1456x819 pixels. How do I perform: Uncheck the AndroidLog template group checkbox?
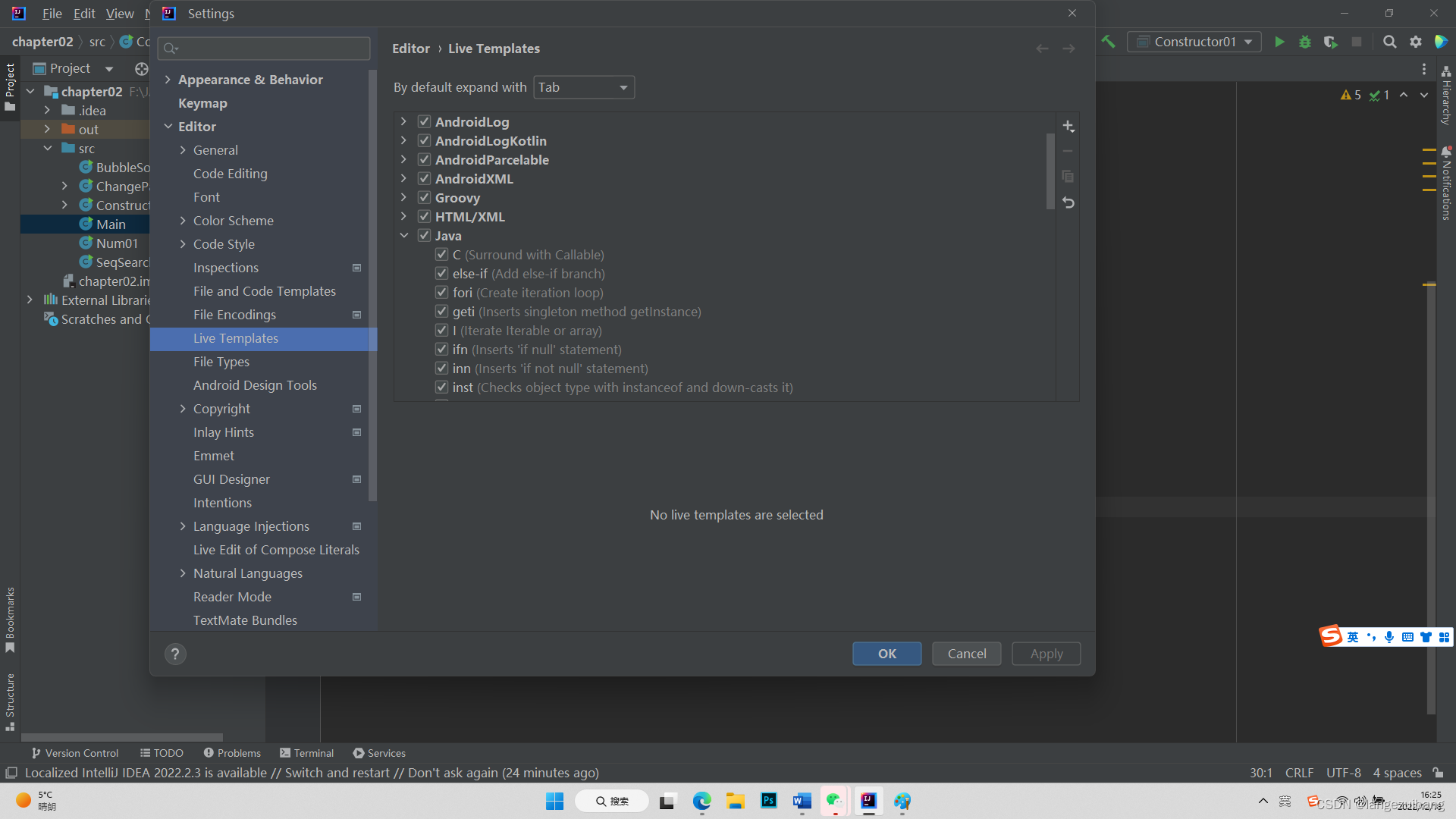coord(425,122)
